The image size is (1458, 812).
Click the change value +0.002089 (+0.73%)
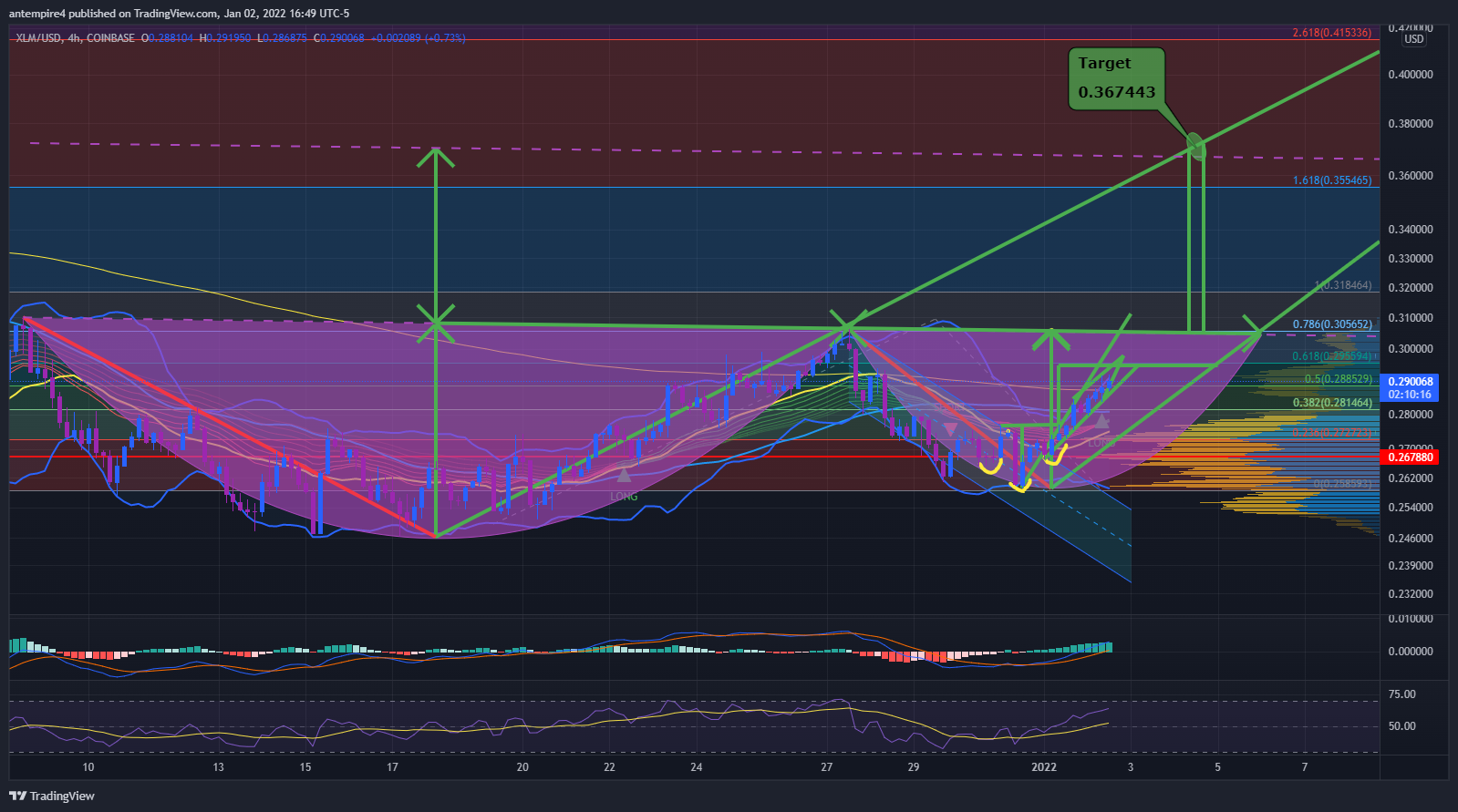[x=419, y=38]
